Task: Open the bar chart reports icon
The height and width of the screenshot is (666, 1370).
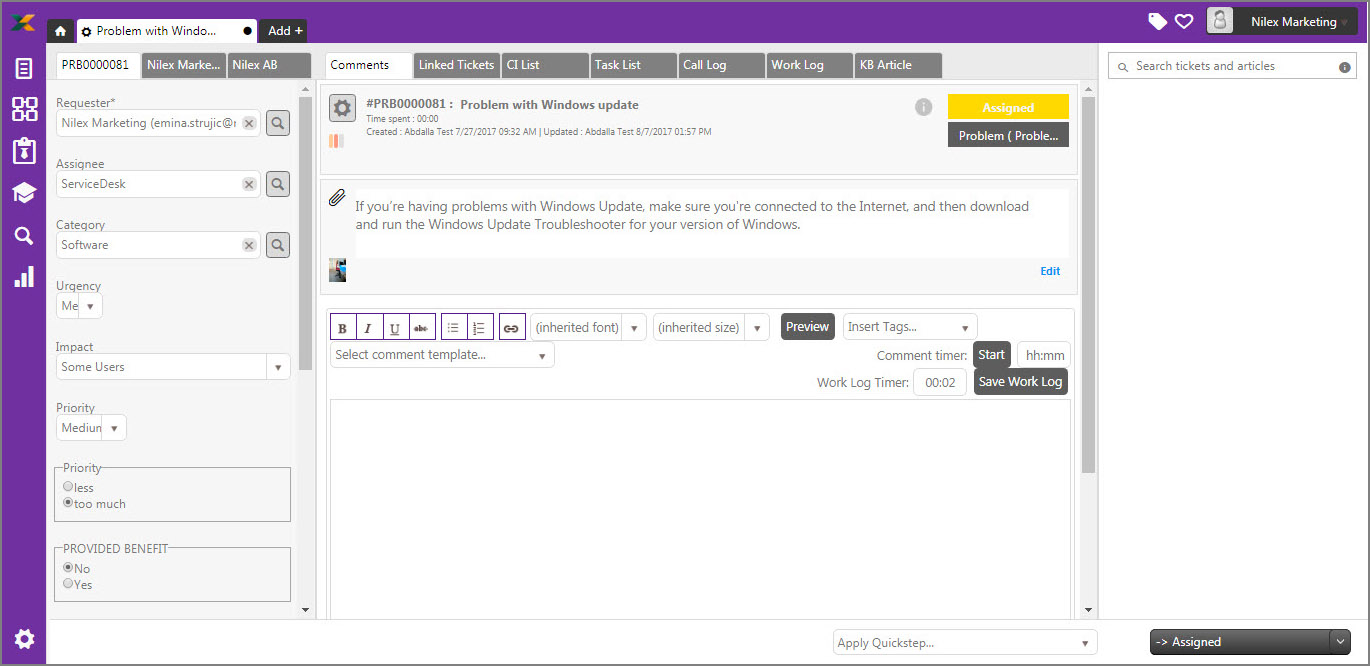Action: tap(24, 277)
